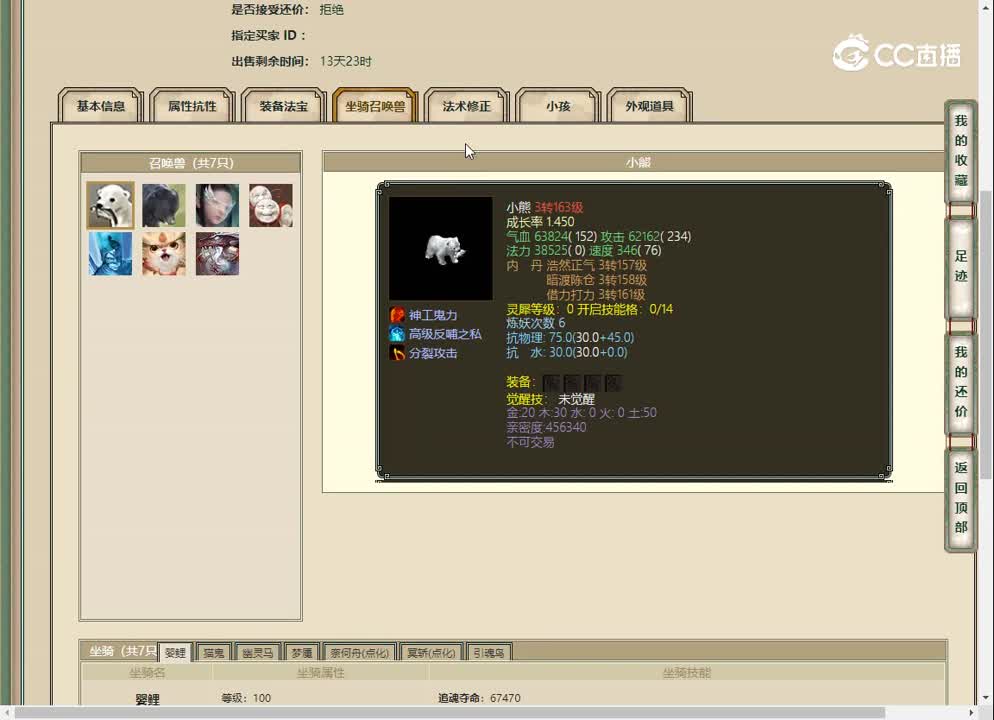Click the 神工鬼力 skill name
This screenshot has height=720, width=994.
point(433,315)
